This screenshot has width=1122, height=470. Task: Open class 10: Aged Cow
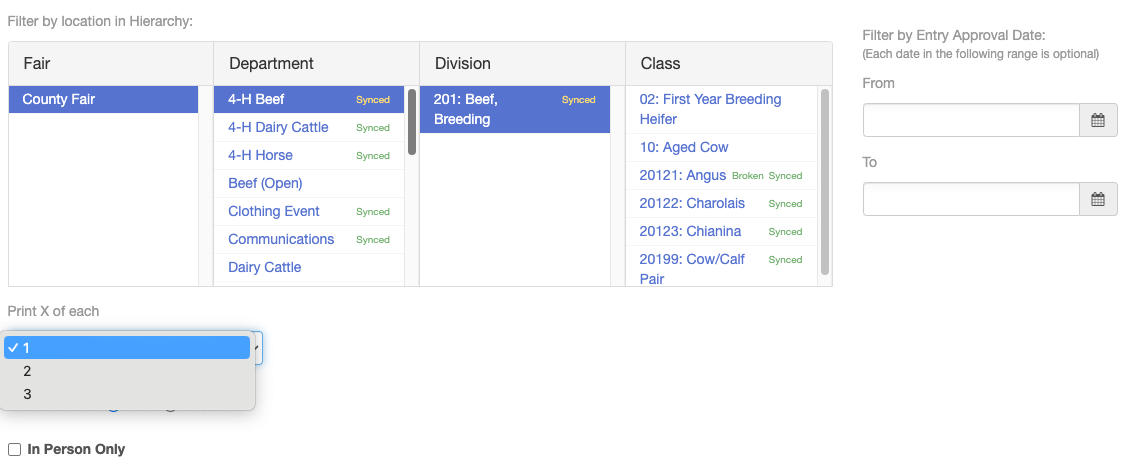(721, 147)
